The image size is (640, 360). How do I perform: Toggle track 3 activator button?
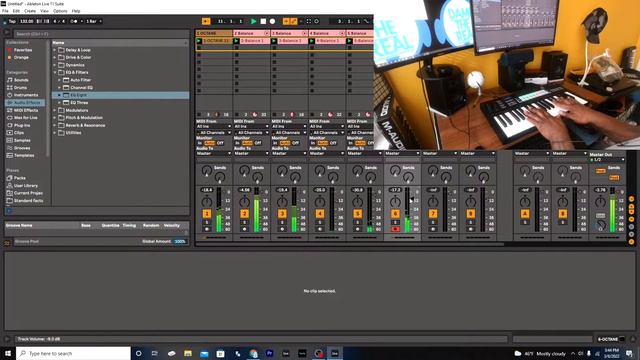pyautogui.click(x=282, y=213)
